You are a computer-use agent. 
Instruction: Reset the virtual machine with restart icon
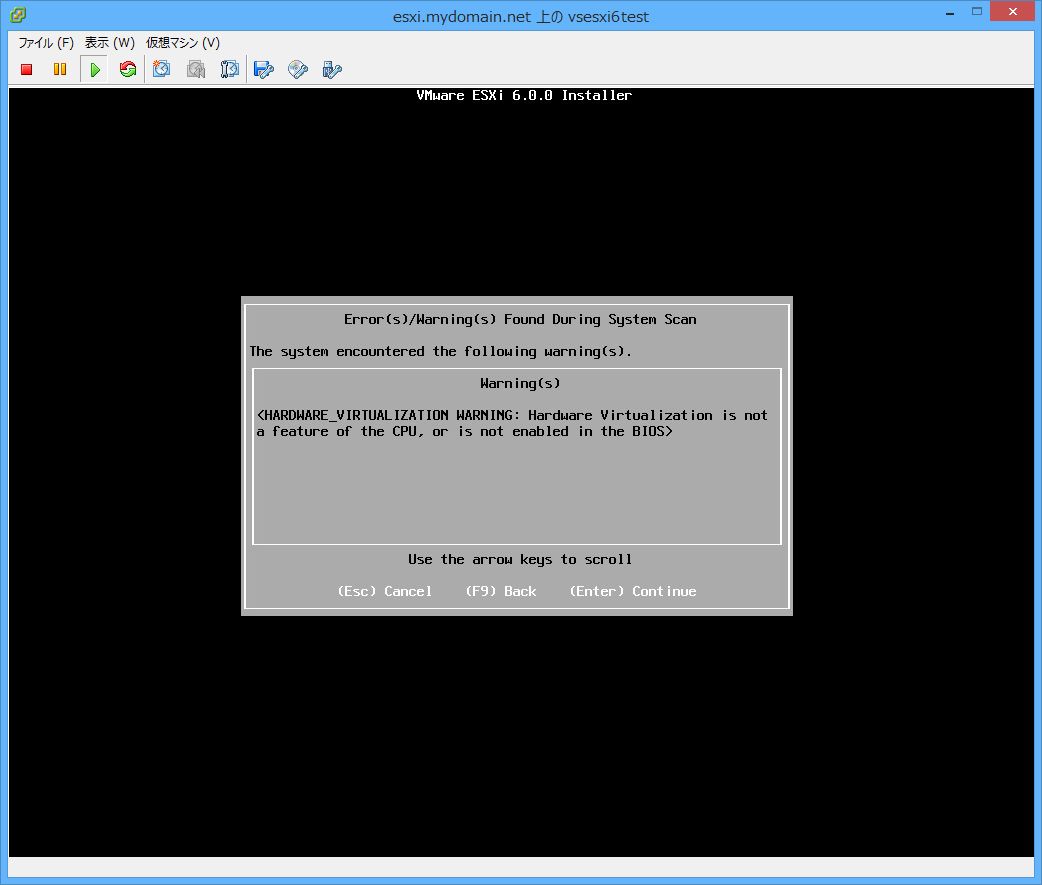tap(128, 69)
